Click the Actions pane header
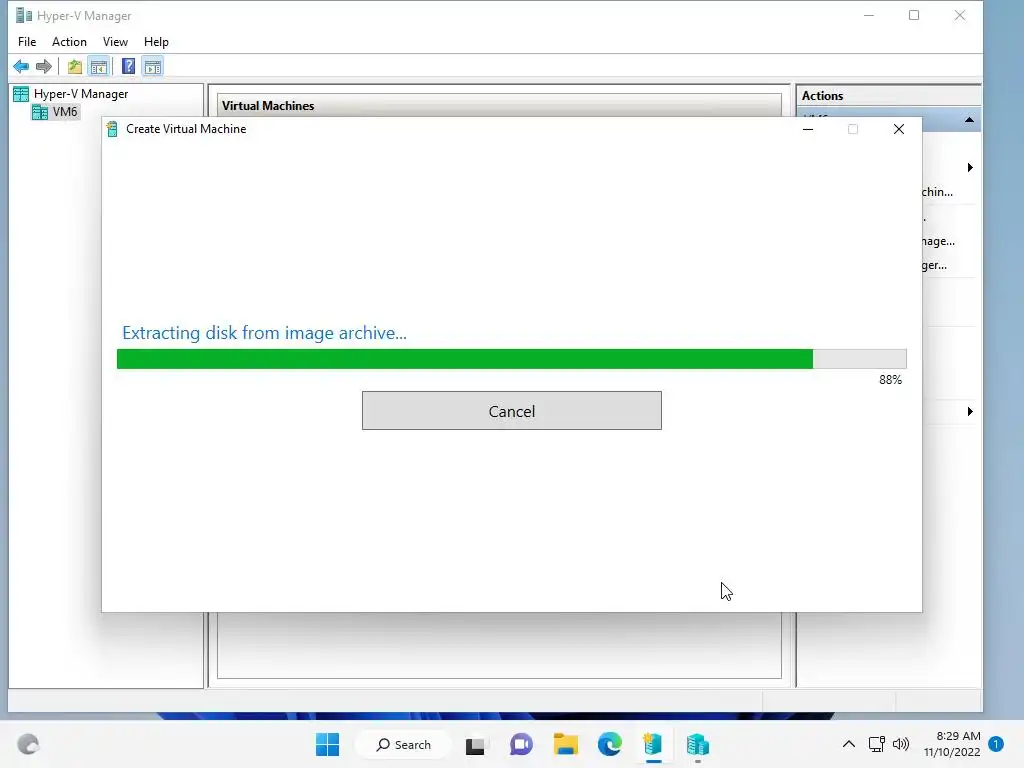The image size is (1024, 768). click(x=888, y=96)
